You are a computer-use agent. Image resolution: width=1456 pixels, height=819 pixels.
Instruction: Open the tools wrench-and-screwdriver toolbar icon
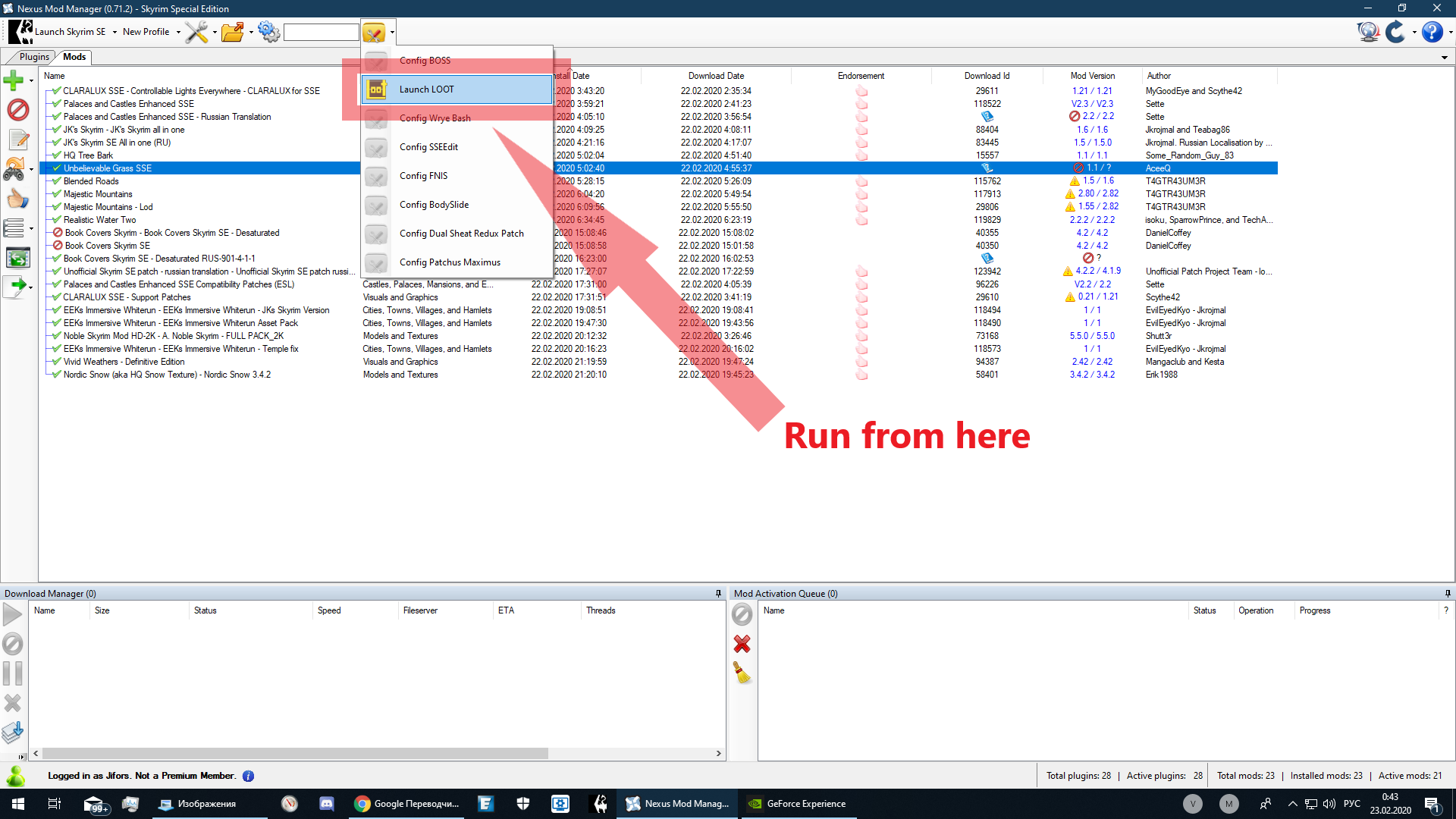[x=196, y=32]
